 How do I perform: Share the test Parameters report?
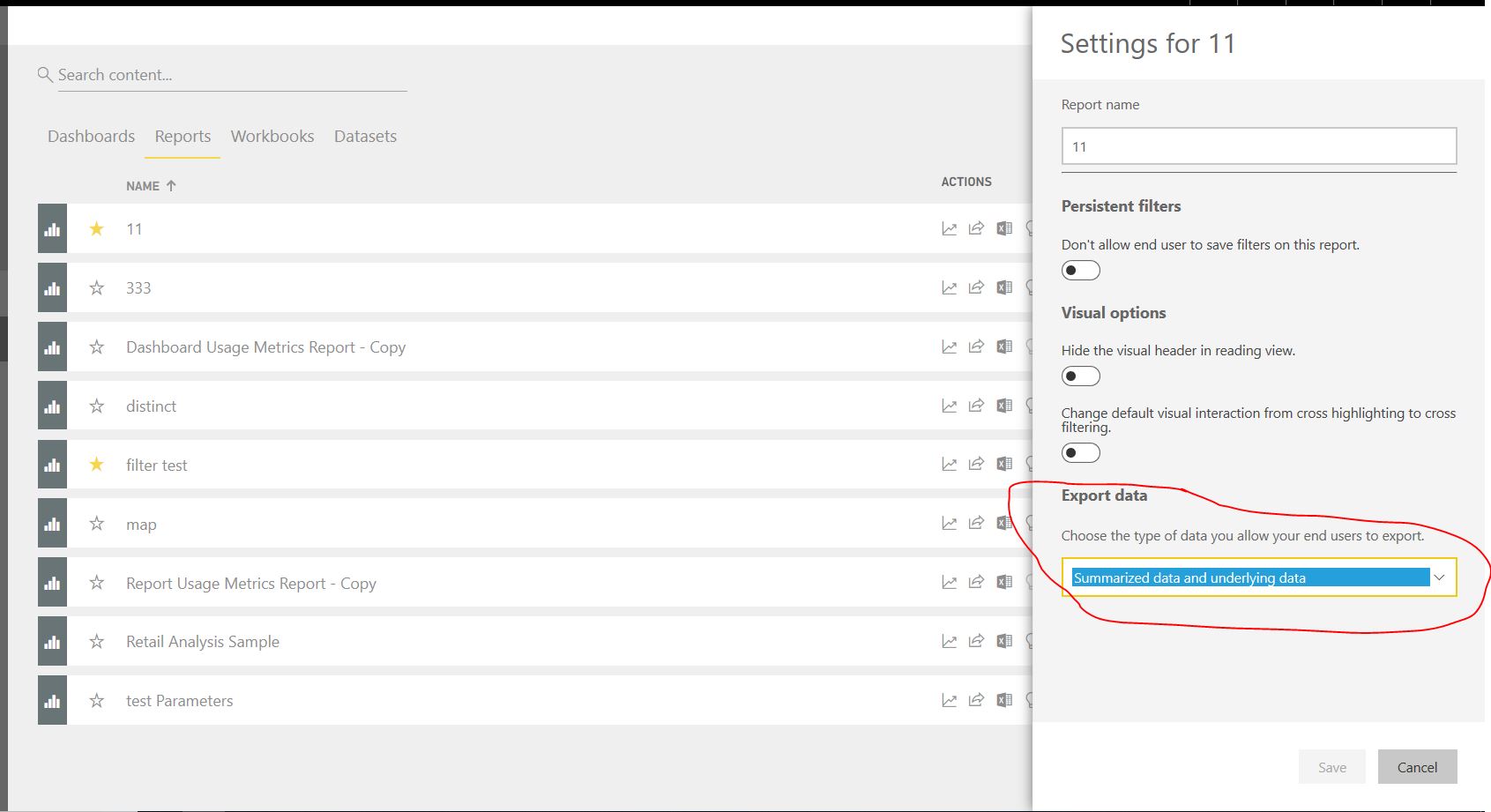click(976, 701)
